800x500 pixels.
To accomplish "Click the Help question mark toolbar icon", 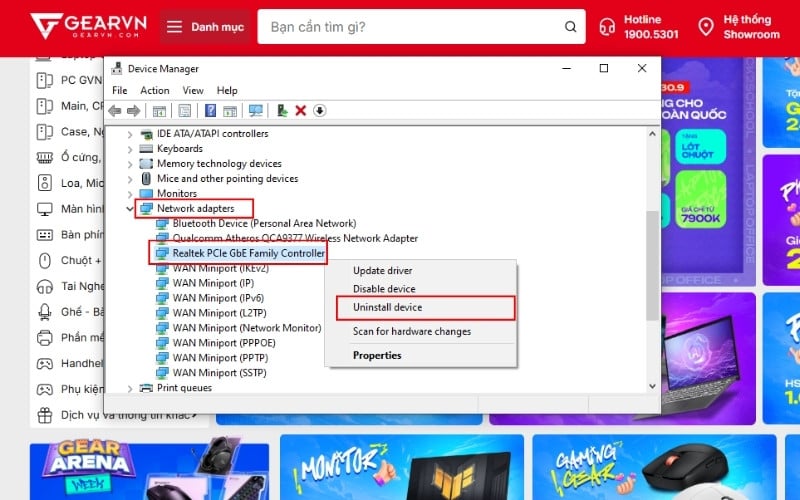I will pos(210,111).
